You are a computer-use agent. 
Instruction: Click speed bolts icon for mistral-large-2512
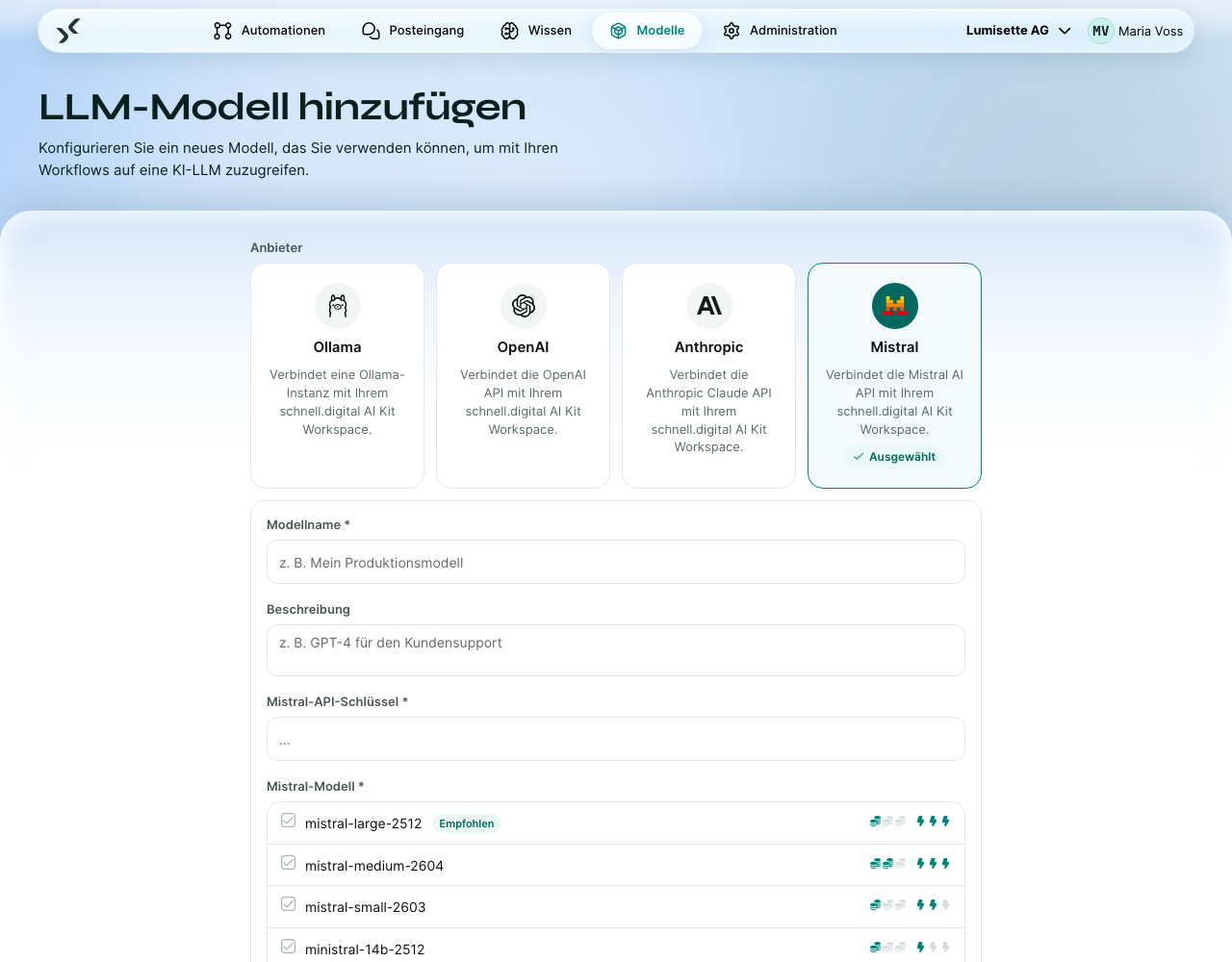point(934,822)
